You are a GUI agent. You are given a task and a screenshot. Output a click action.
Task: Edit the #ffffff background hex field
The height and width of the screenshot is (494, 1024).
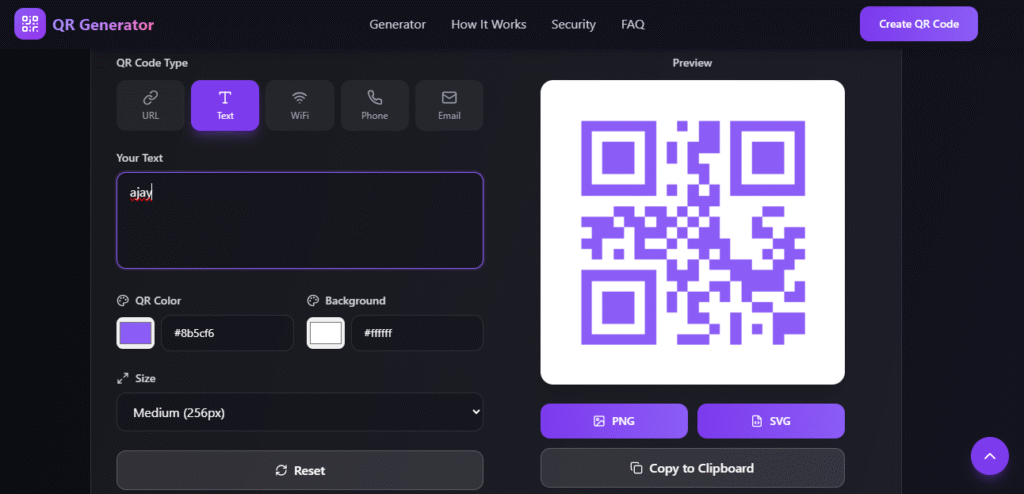[417, 333]
